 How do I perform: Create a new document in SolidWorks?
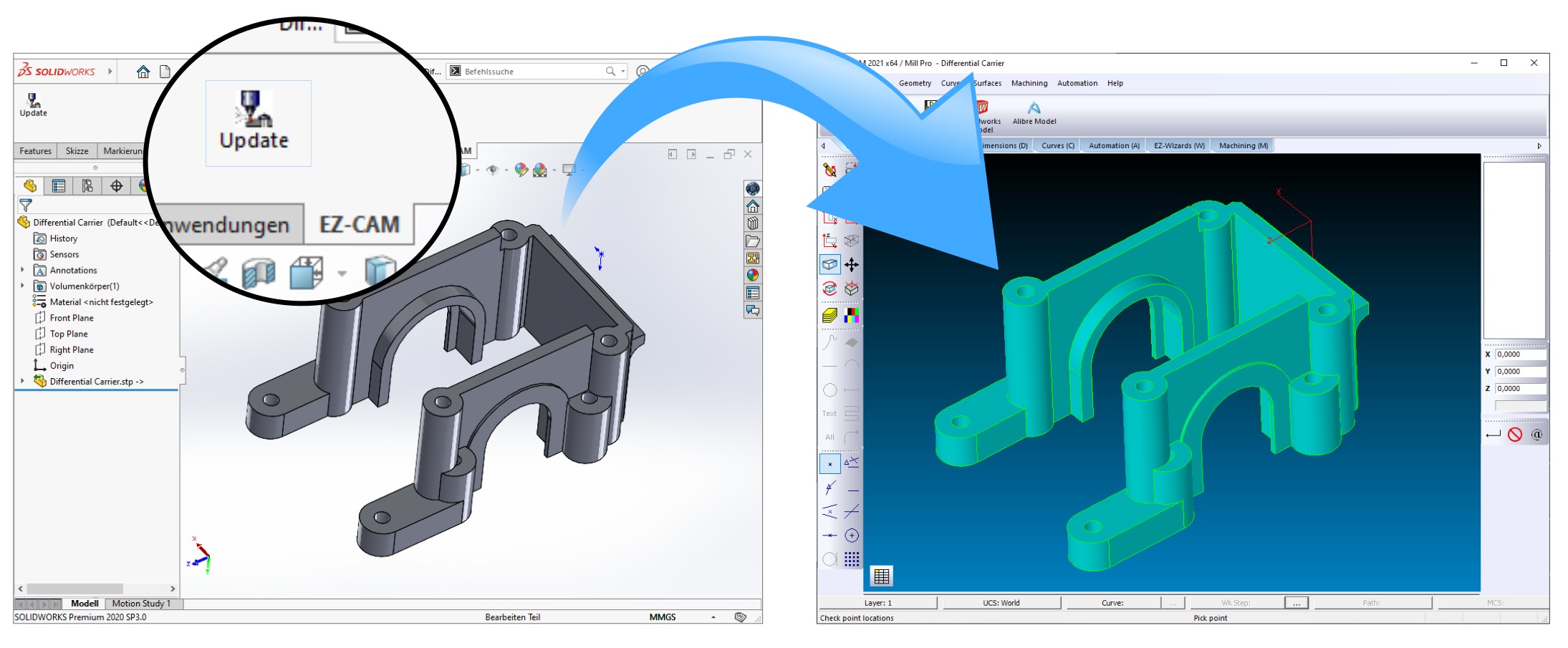165,72
